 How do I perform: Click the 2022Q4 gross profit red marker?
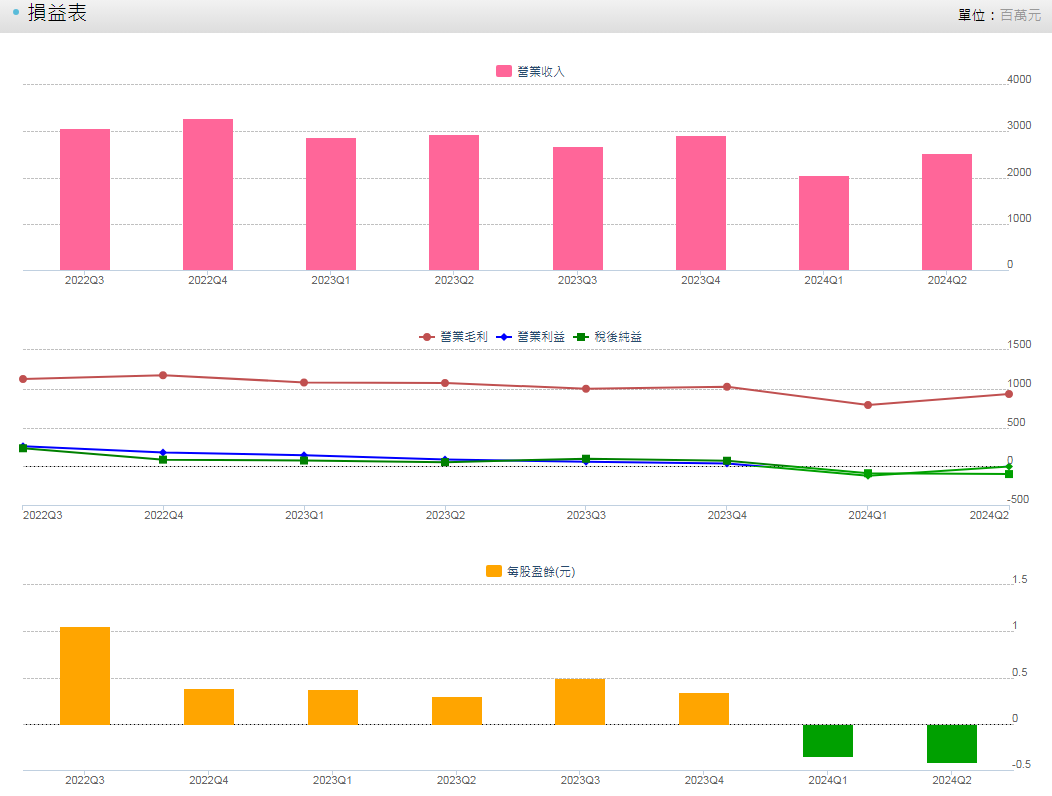coord(163,375)
